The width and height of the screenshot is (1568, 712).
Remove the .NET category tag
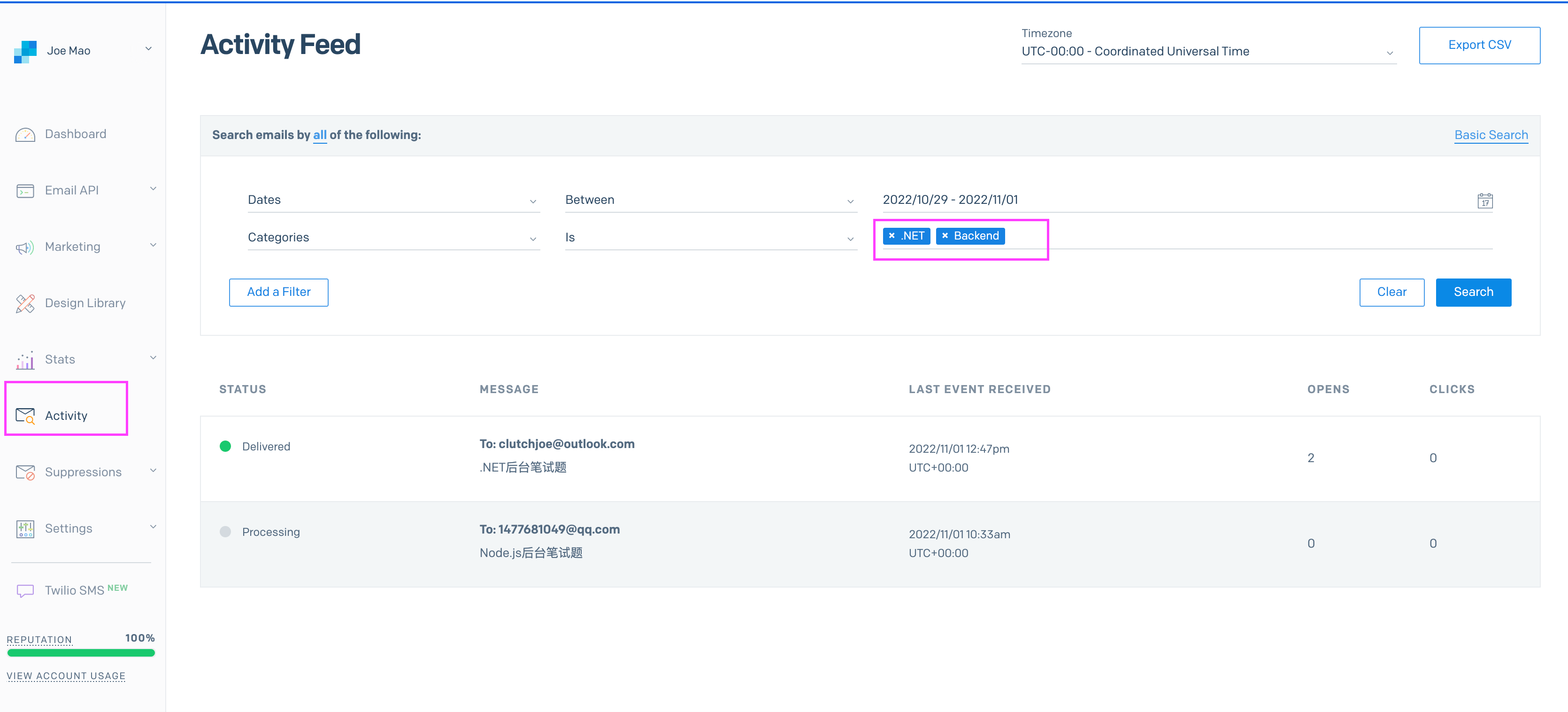(892, 236)
